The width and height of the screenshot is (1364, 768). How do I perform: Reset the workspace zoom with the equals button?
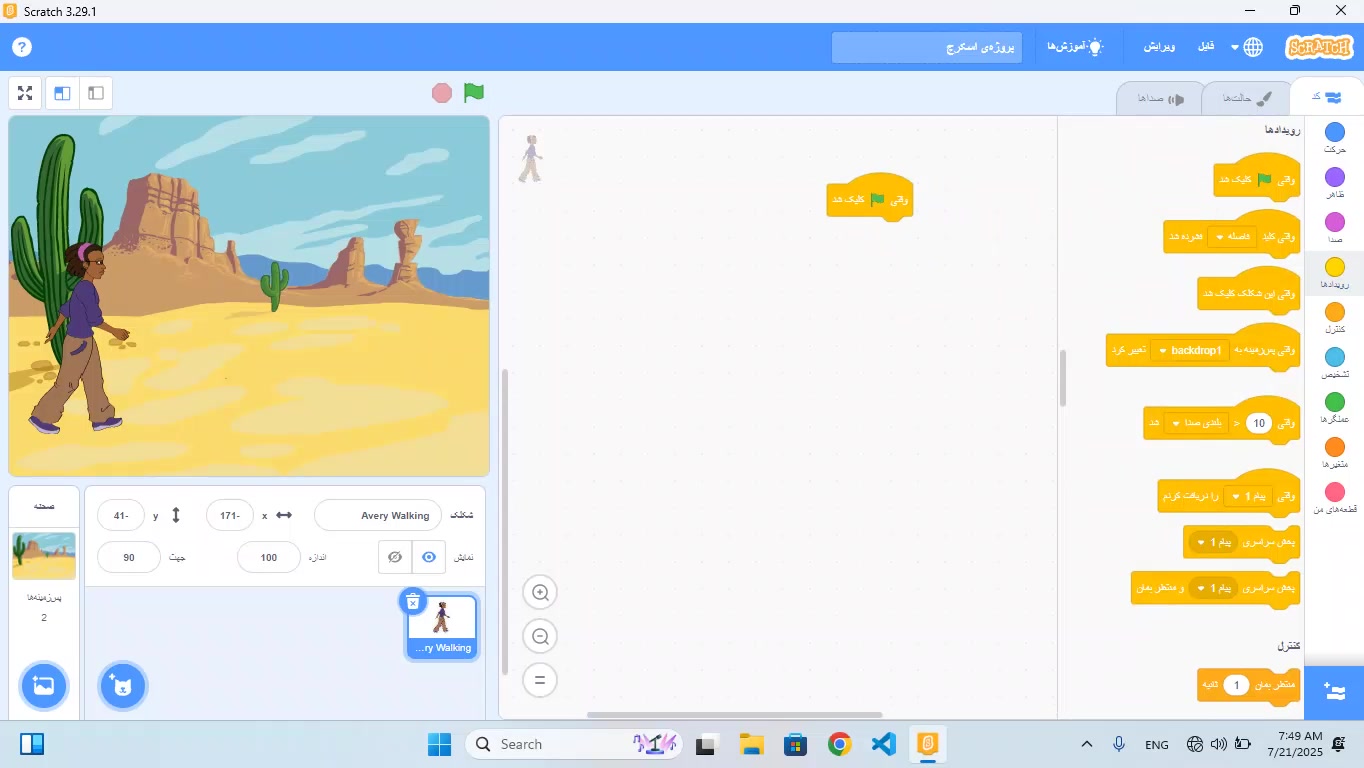[x=540, y=680]
